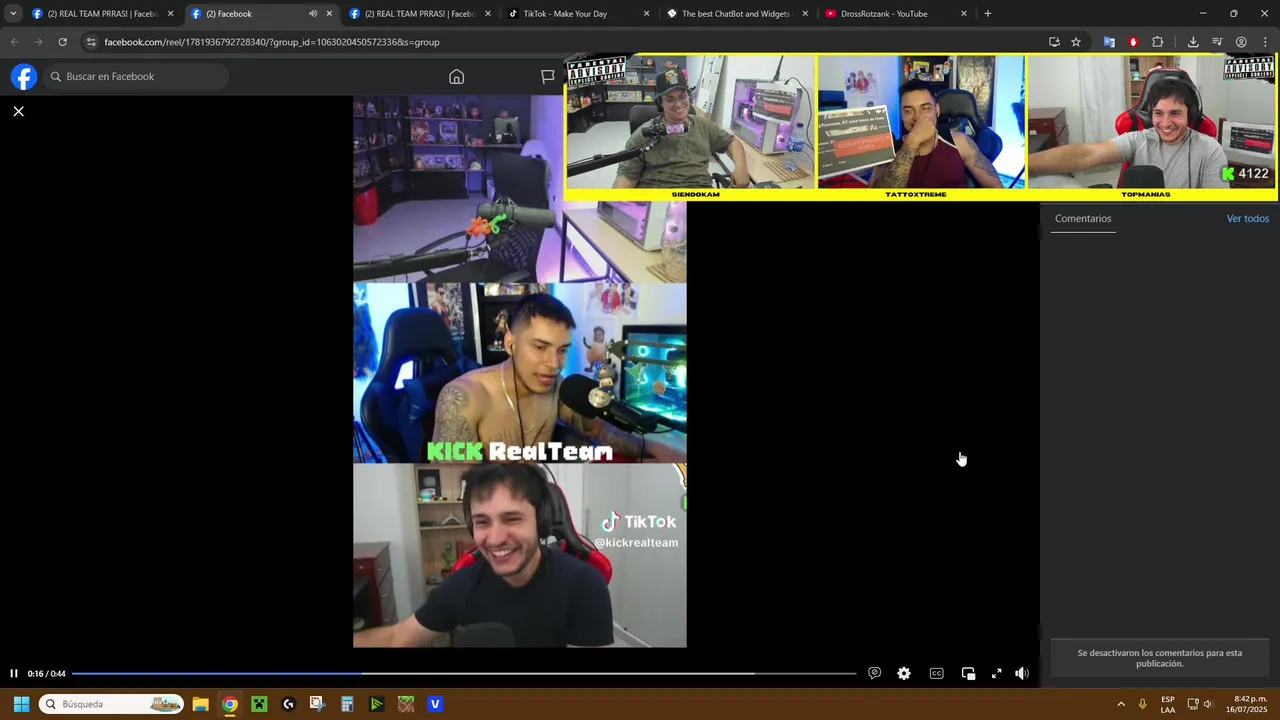Expand video to fullscreen
Image resolution: width=1280 pixels, height=720 pixels.
coord(996,674)
